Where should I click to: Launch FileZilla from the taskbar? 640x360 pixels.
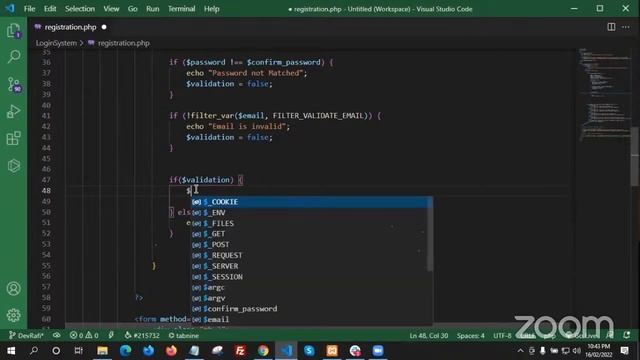[x=240, y=351]
